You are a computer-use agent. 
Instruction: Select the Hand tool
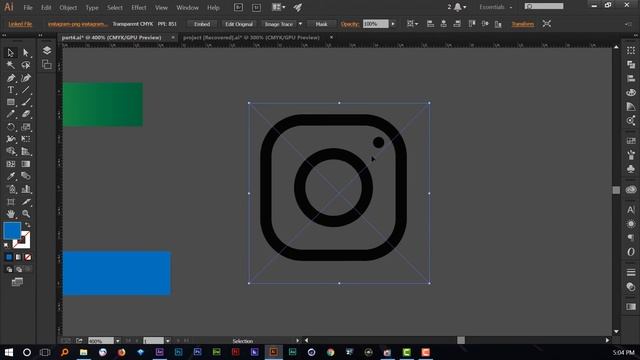[11, 213]
